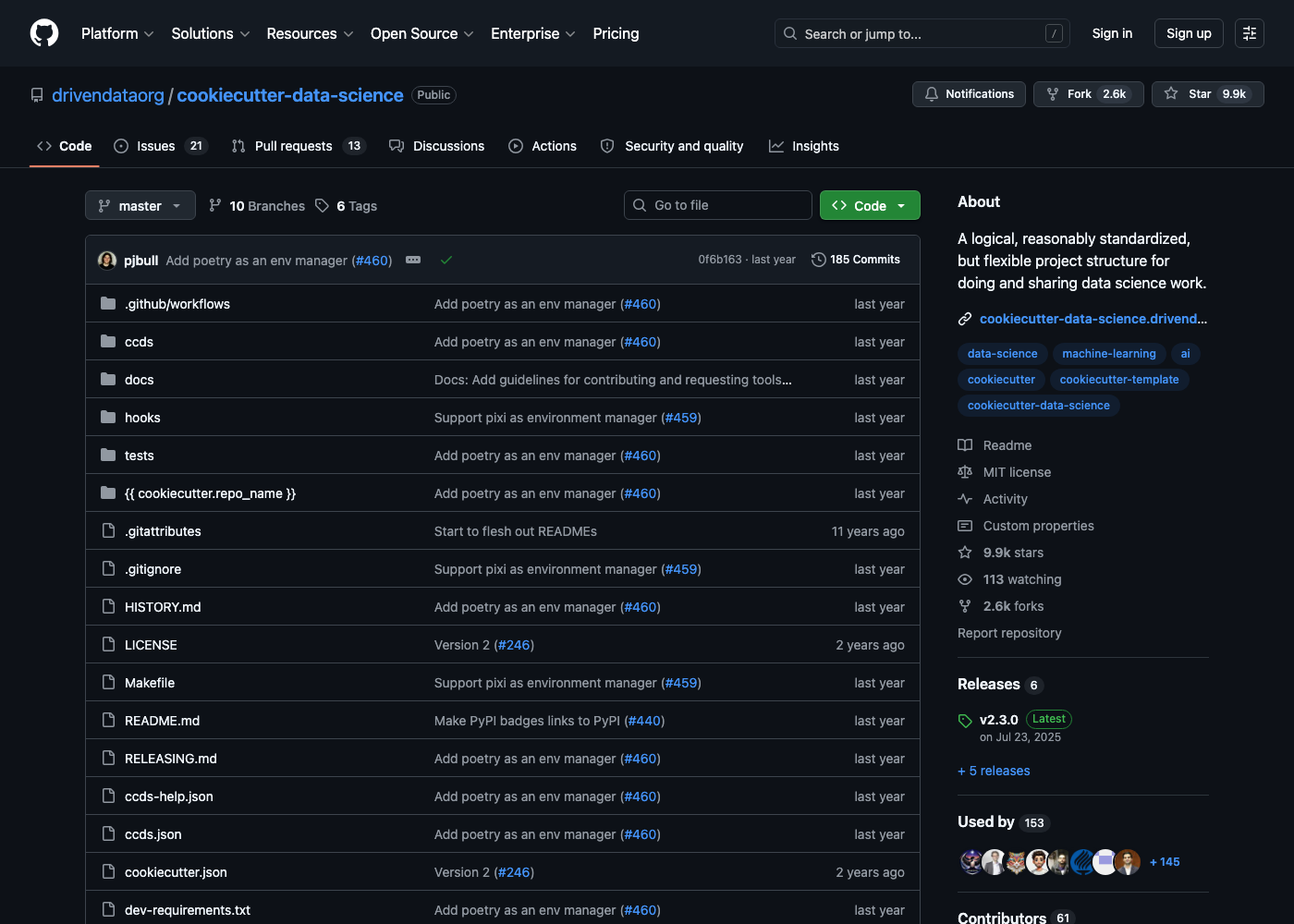The height and width of the screenshot is (924, 1294).
Task: Expand the Solutions menu
Action: click(x=211, y=33)
